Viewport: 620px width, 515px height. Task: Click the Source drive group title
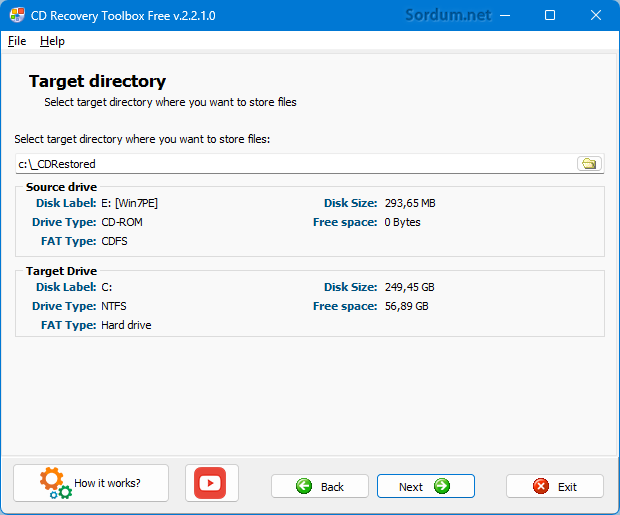point(61,187)
